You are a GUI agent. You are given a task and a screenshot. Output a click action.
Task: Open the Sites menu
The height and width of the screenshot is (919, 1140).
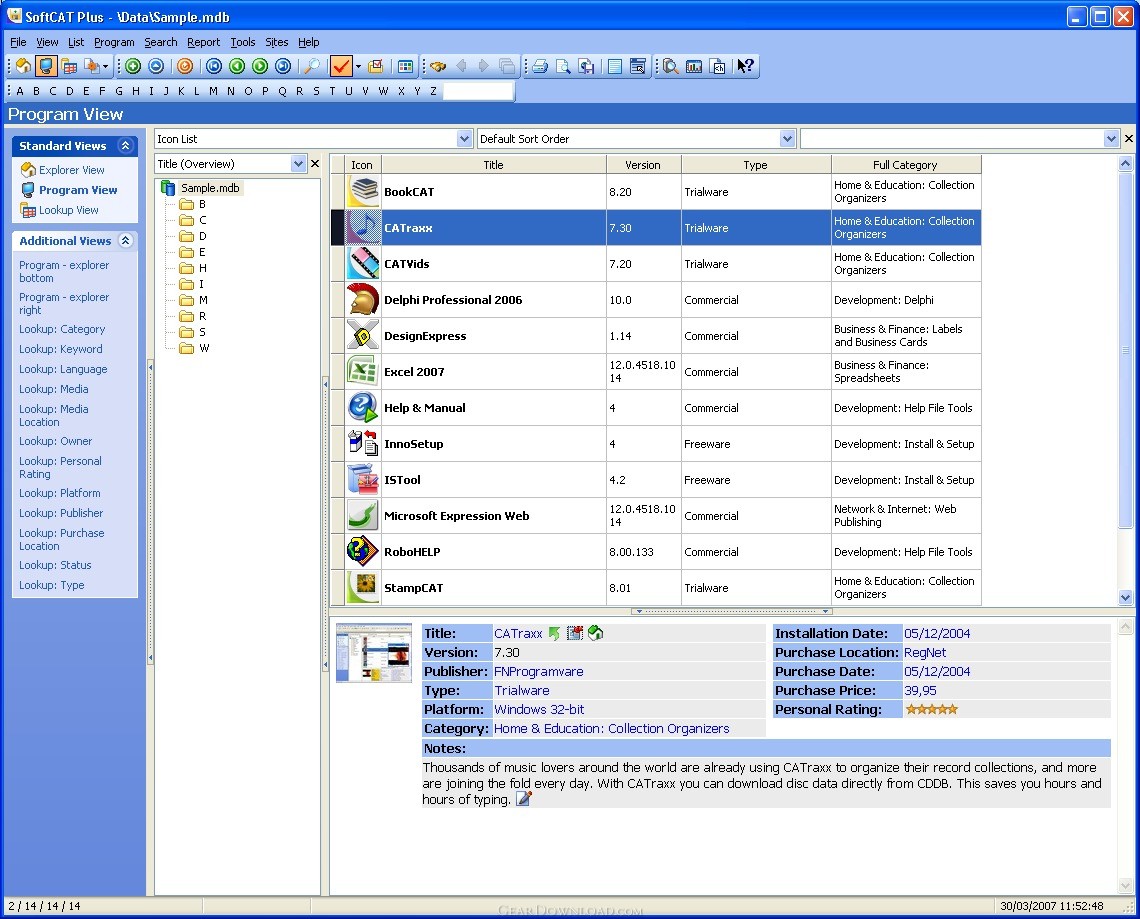click(276, 42)
